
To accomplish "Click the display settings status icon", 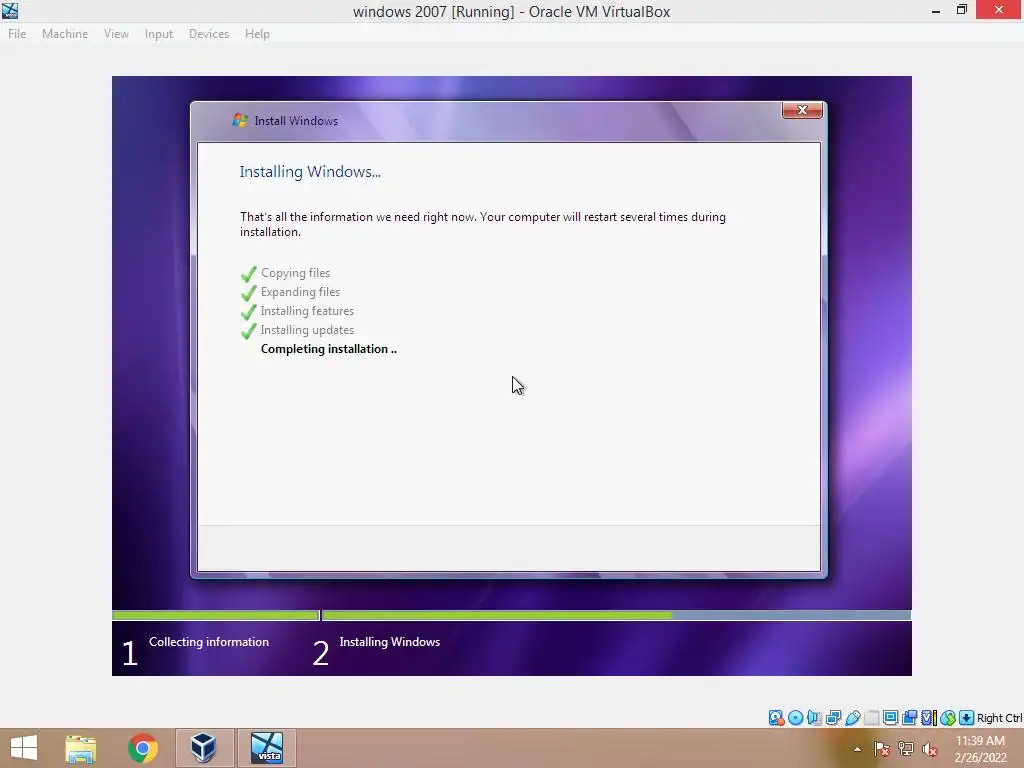I will pos(890,718).
